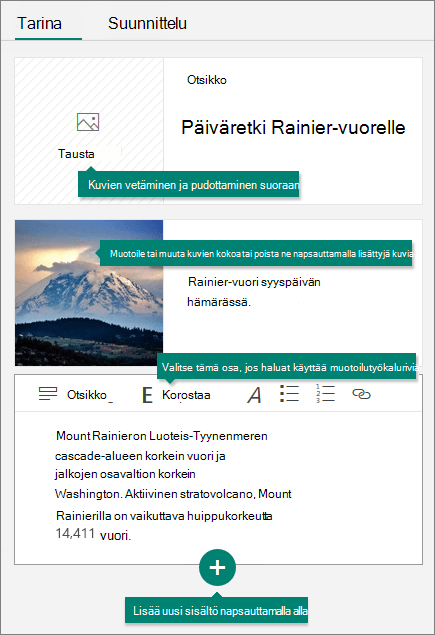This screenshot has width=435, height=635.
Task: Switch to the Tarina tab
Action: pyautogui.click(x=40, y=23)
